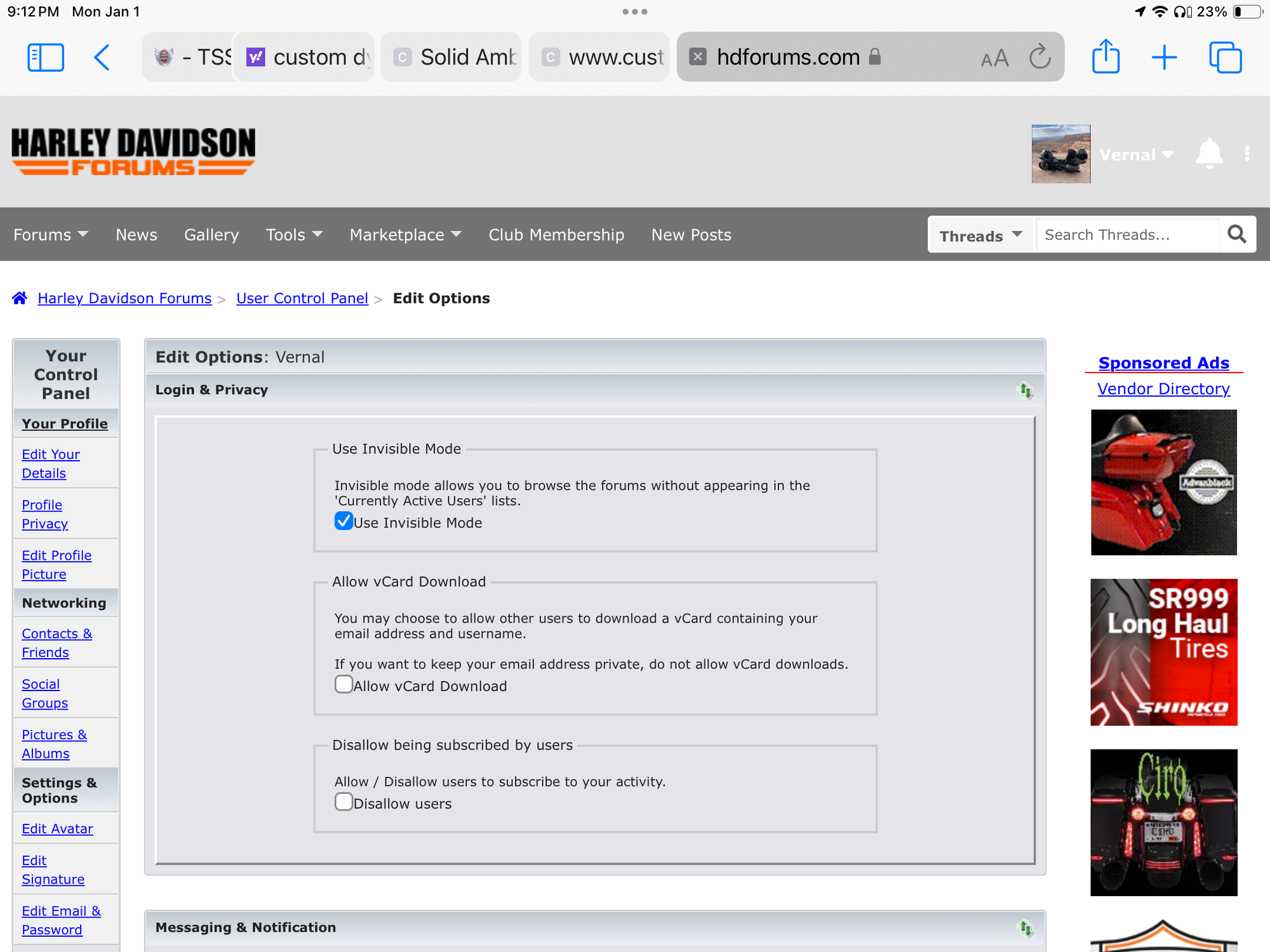Switch to the Solid Amb browser tab
Image resolution: width=1270 pixels, height=952 pixels.
(452, 57)
